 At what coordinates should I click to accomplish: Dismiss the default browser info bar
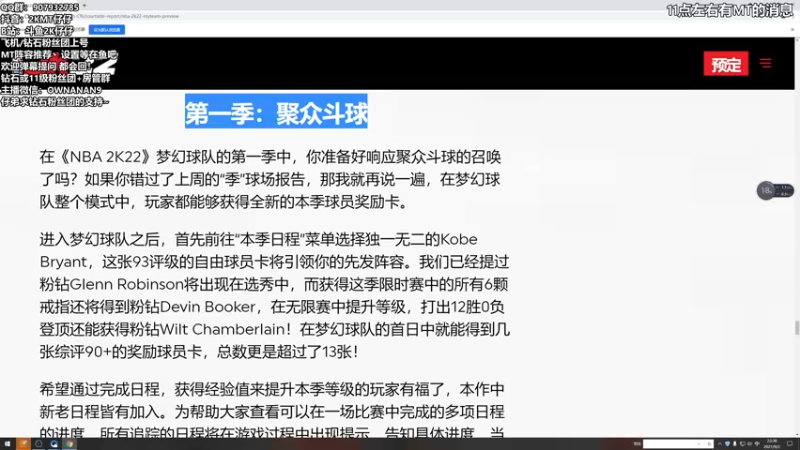(792, 30)
